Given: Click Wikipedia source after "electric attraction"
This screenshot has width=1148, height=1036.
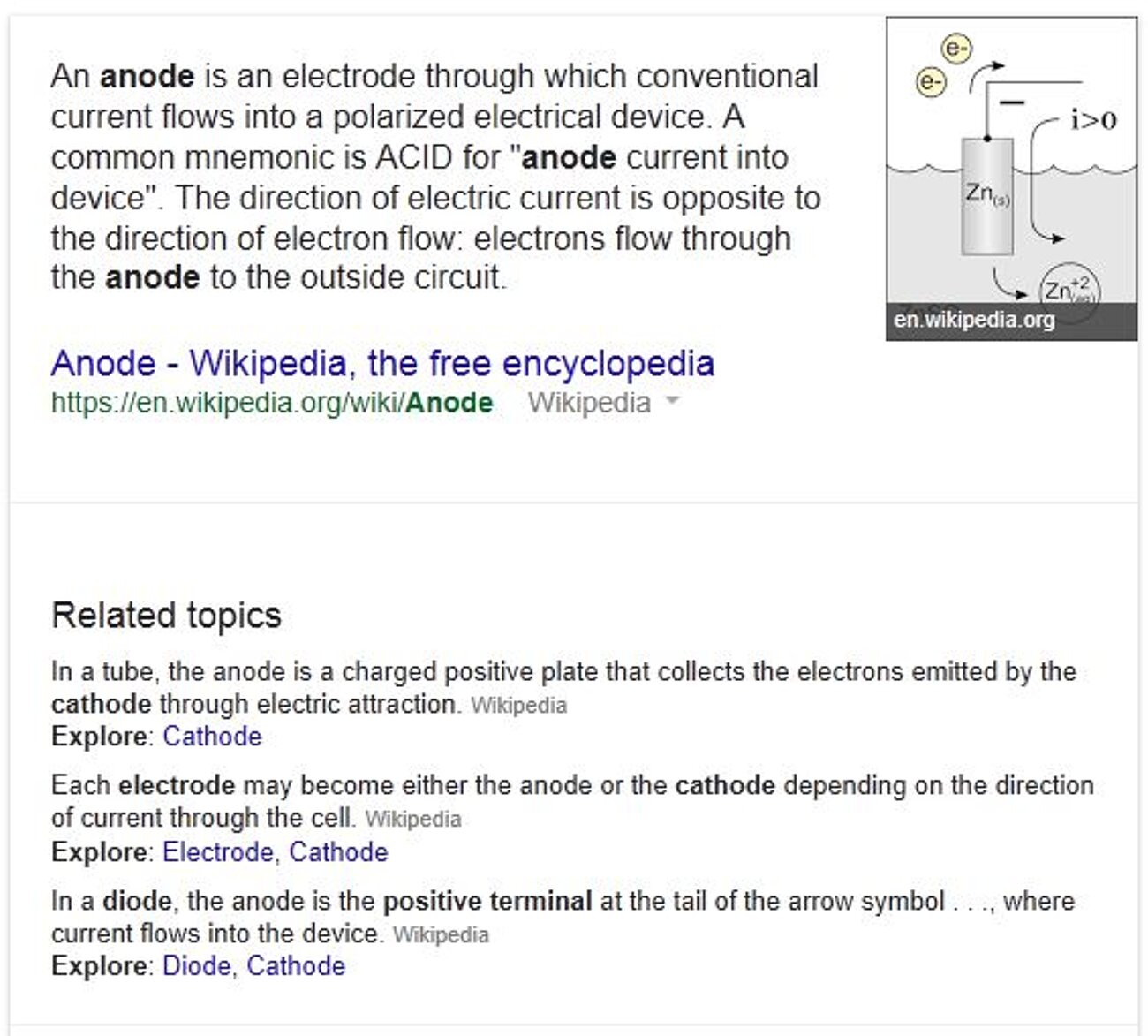Looking at the screenshot, I should click(x=518, y=706).
